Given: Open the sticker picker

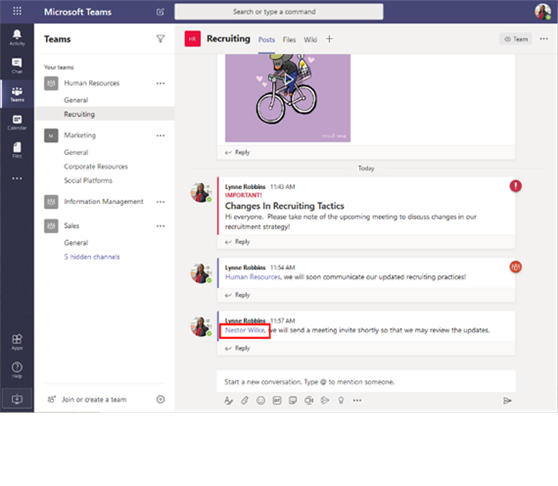Looking at the screenshot, I should [x=293, y=401].
